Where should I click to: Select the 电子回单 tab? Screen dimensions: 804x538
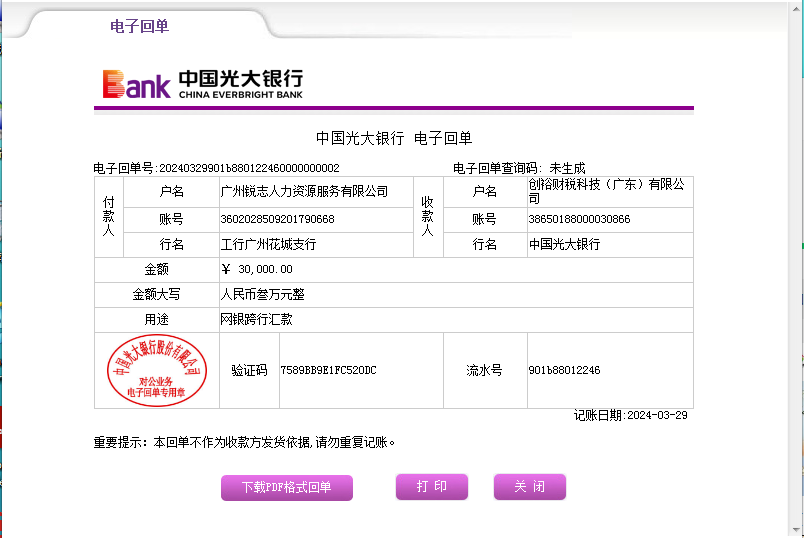(139, 26)
